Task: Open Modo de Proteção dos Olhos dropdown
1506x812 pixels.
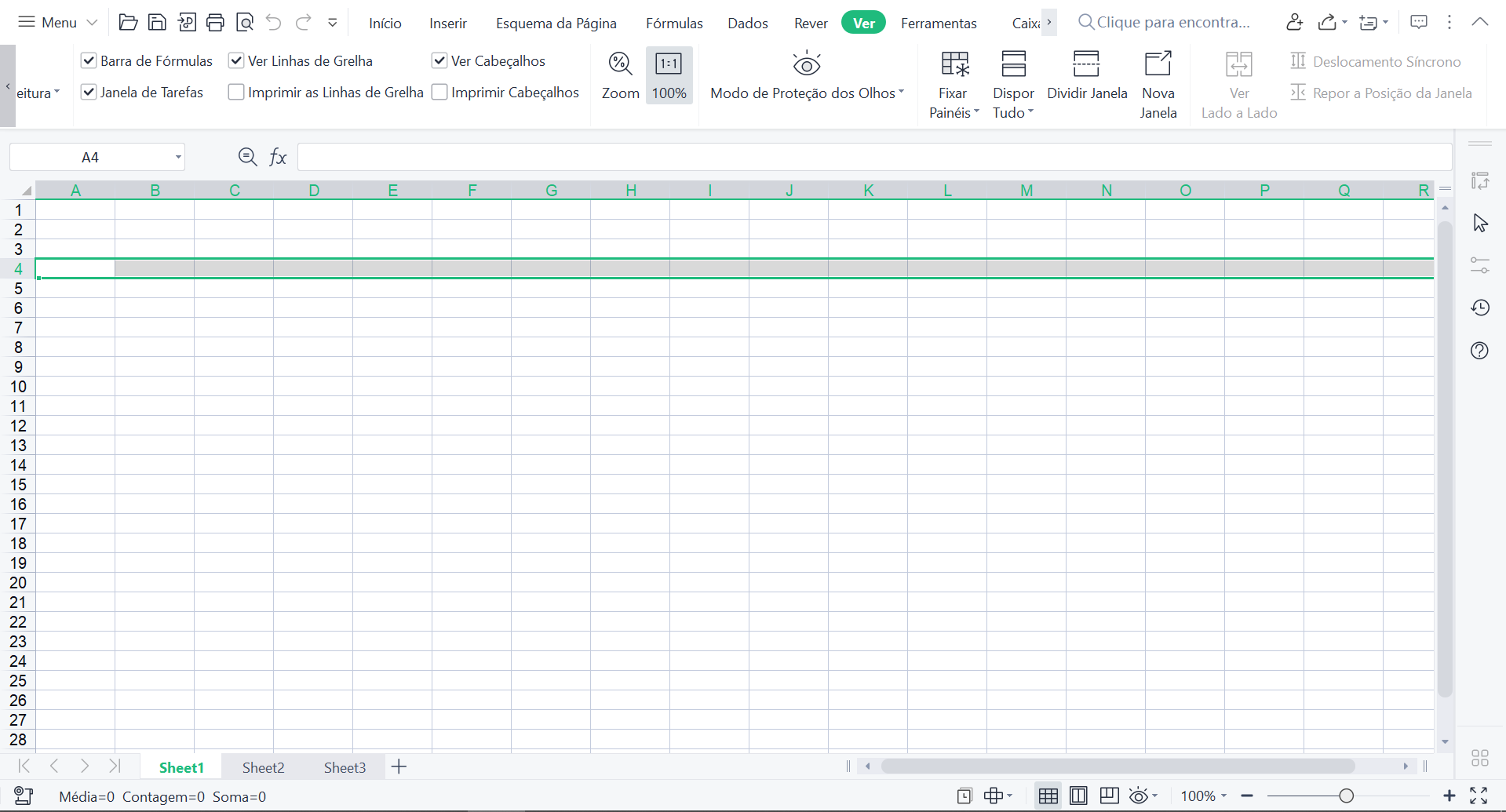Action: 901,93
